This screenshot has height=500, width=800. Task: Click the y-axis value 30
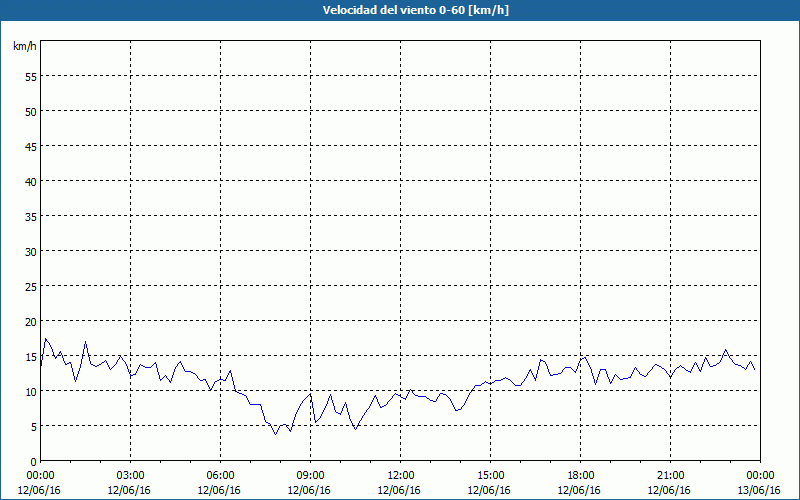point(31,252)
